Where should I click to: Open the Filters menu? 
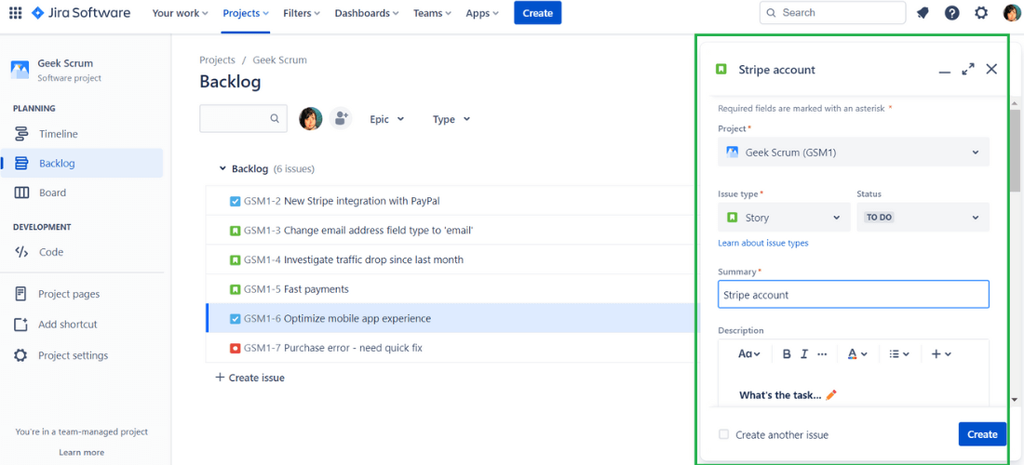(302, 13)
